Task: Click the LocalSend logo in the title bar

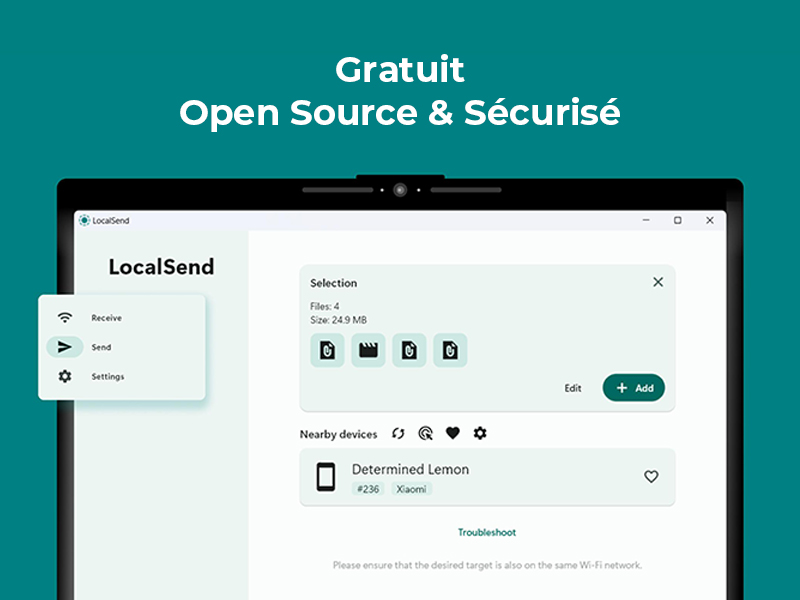Action: click(85, 220)
